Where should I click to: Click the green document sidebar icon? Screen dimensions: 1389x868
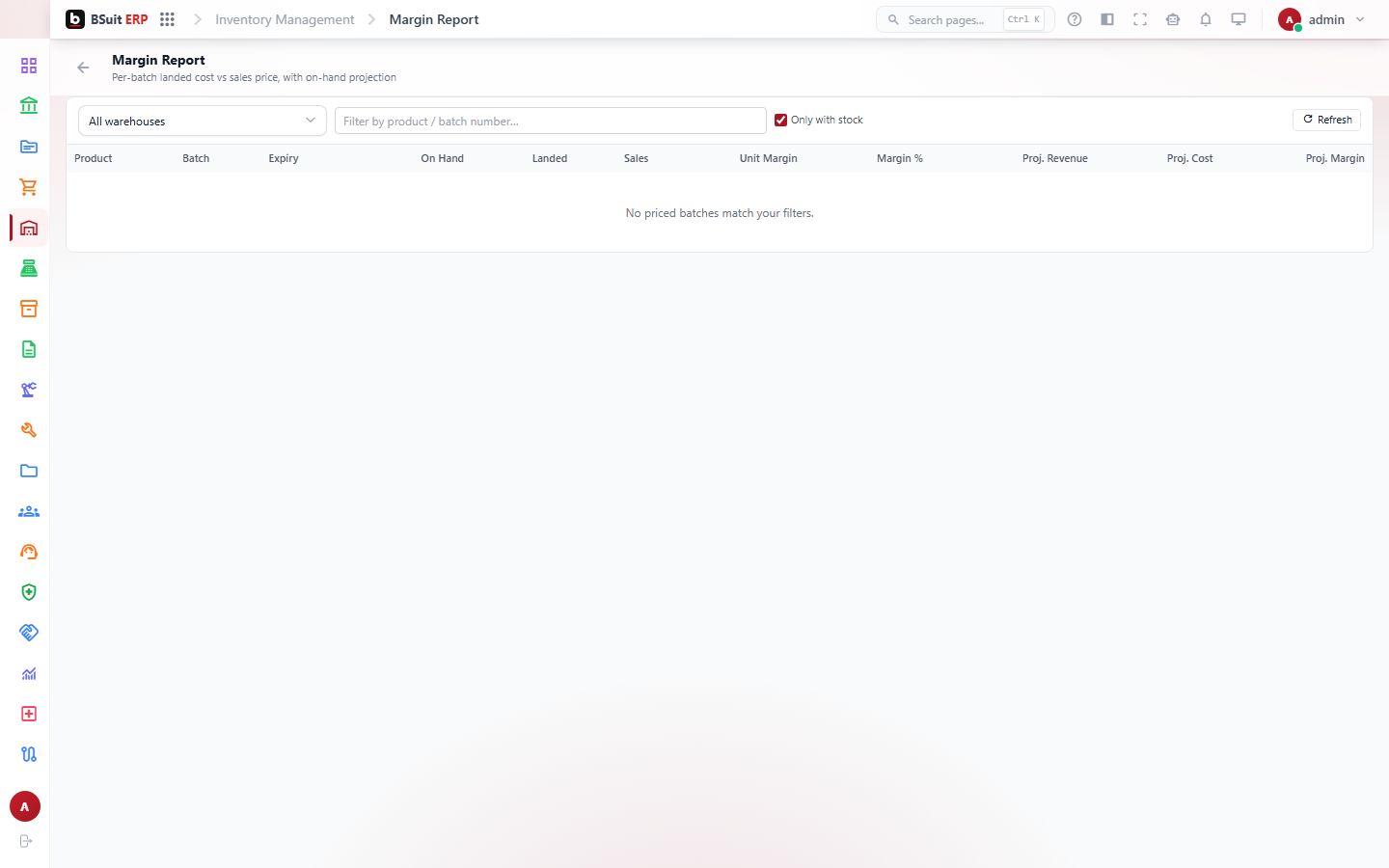(29, 349)
